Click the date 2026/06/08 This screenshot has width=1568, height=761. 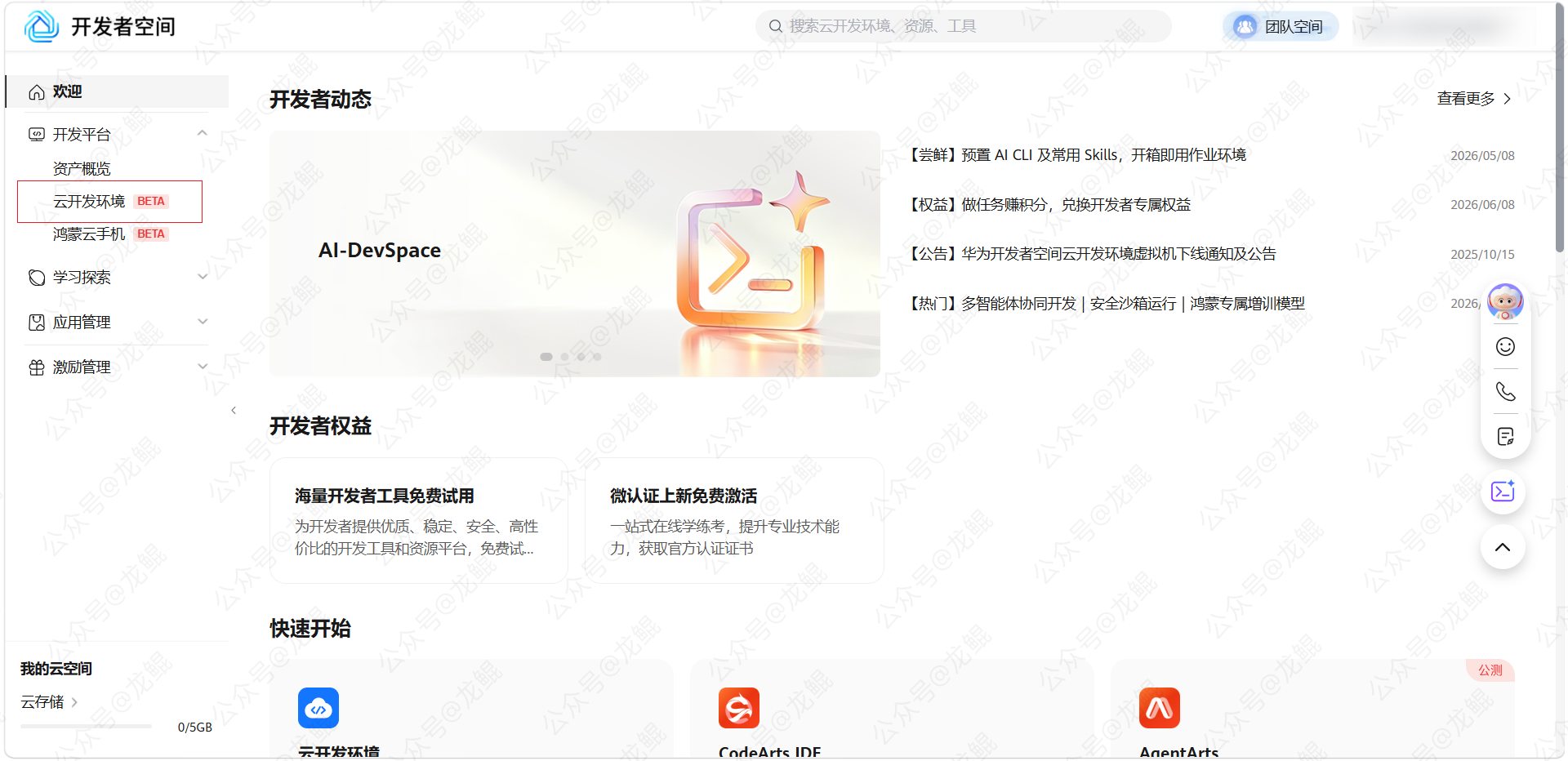tap(1482, 205)
